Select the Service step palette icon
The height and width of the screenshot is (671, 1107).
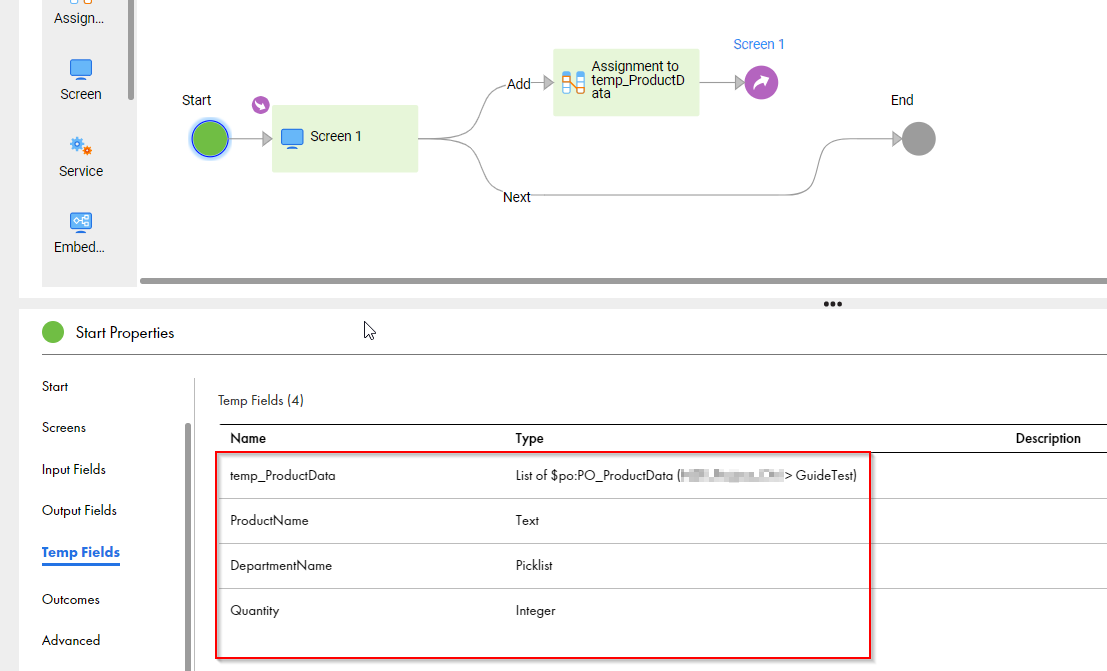[x=80, y=146]
